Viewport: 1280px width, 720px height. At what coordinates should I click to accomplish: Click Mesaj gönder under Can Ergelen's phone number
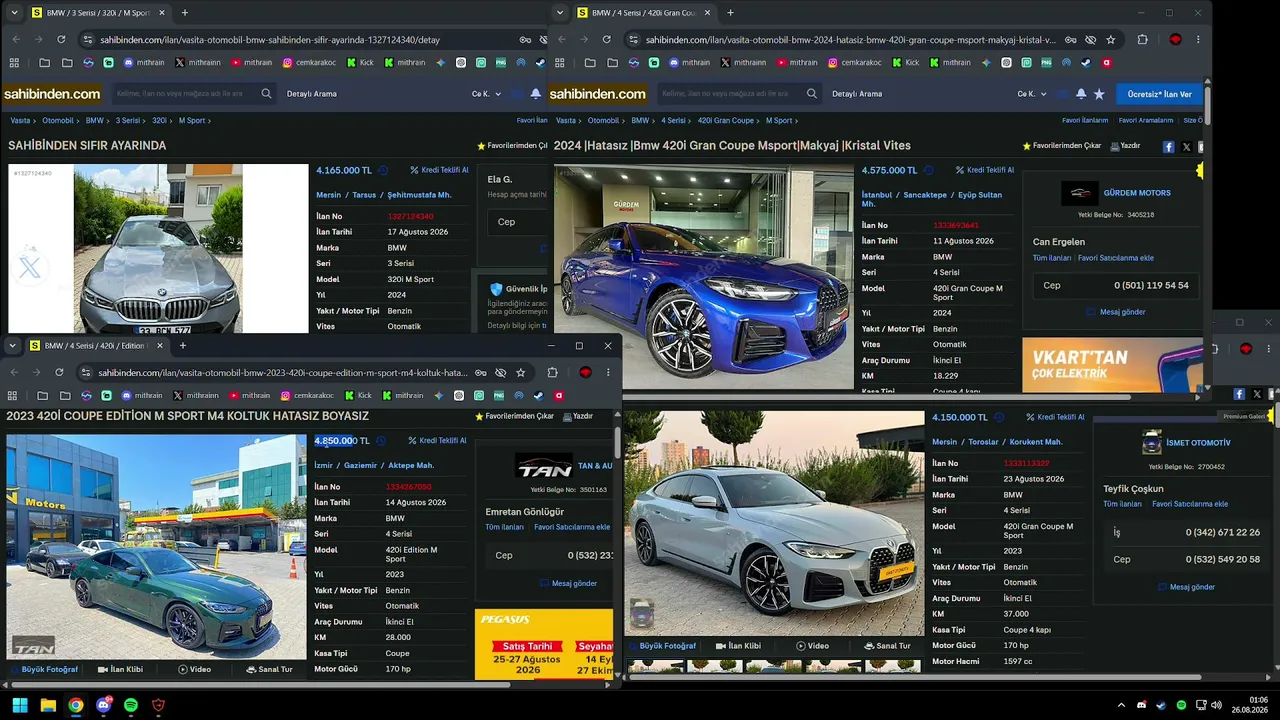coord(1116,312)
